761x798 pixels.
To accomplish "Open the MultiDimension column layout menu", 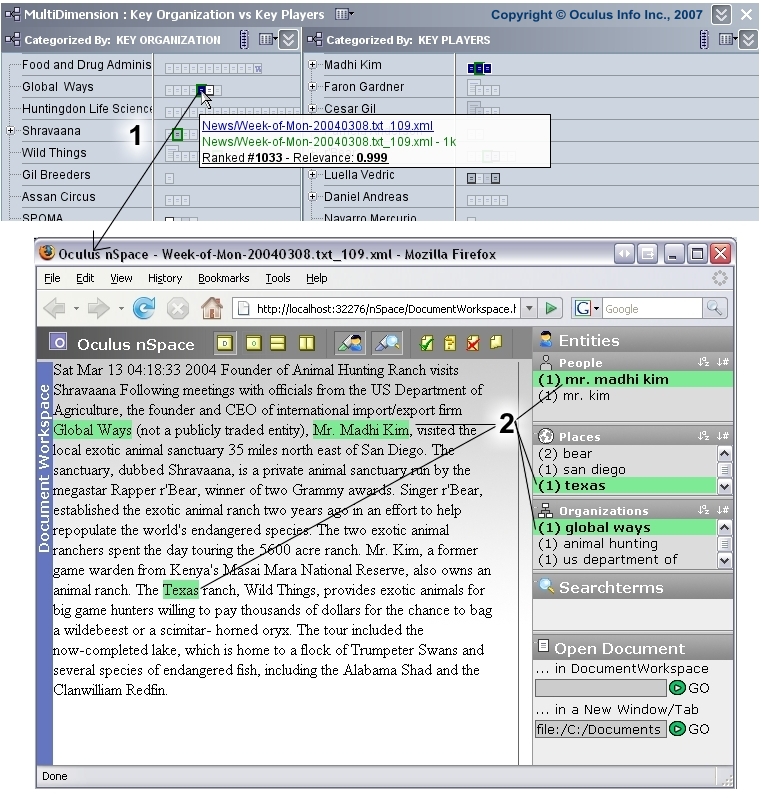I will (344, 14).
